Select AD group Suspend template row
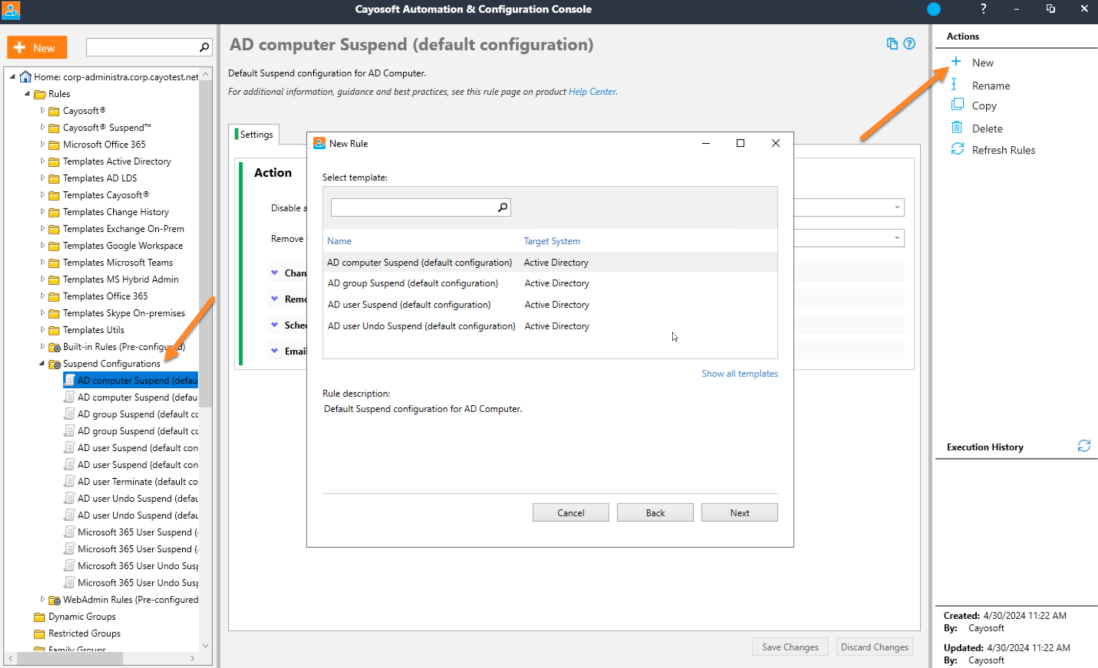Viewport: 1098px width, 668px height. (550, 284)
